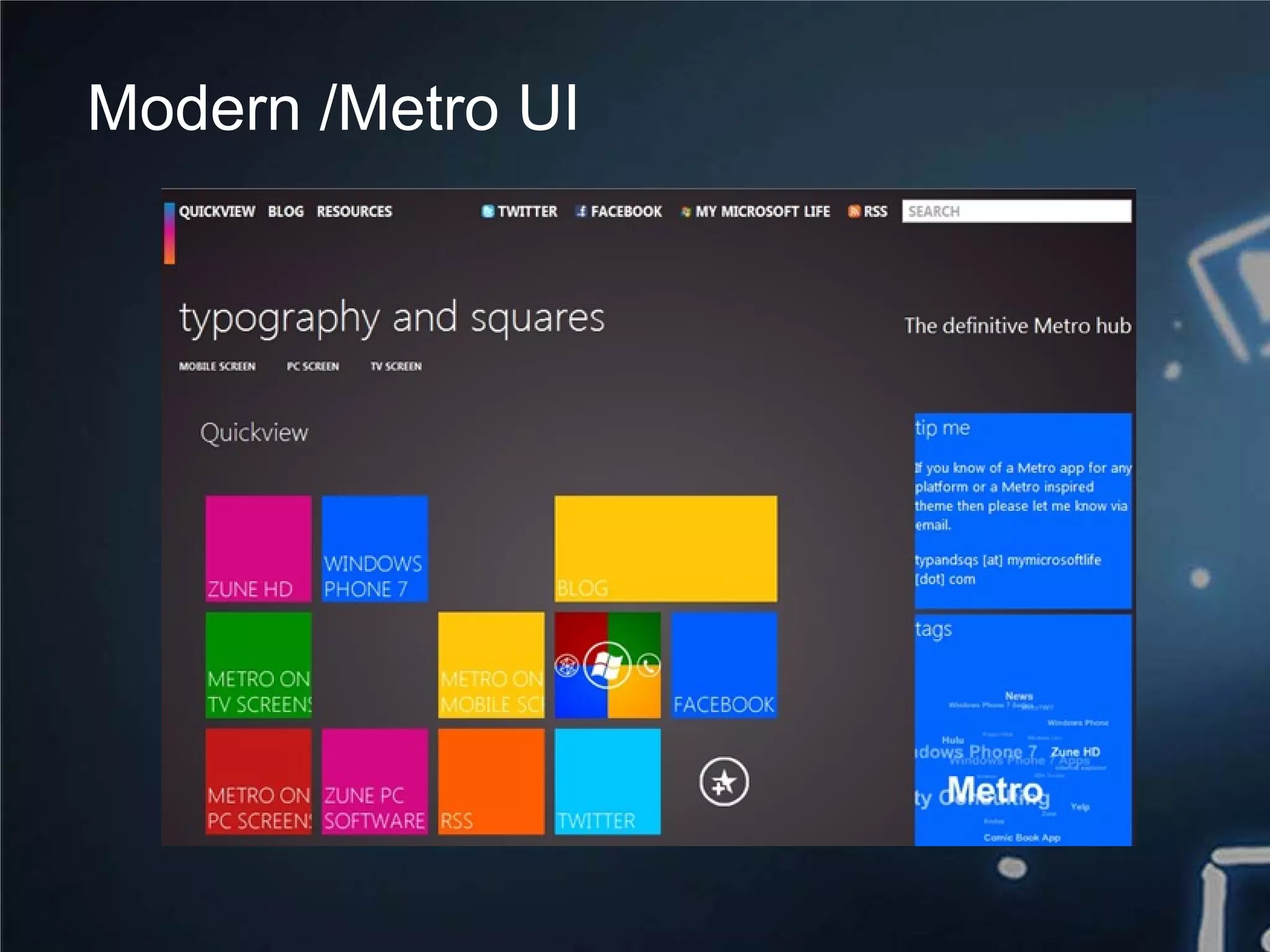
Task: Click the Facebook icon in header
Action: click(581, 211)
